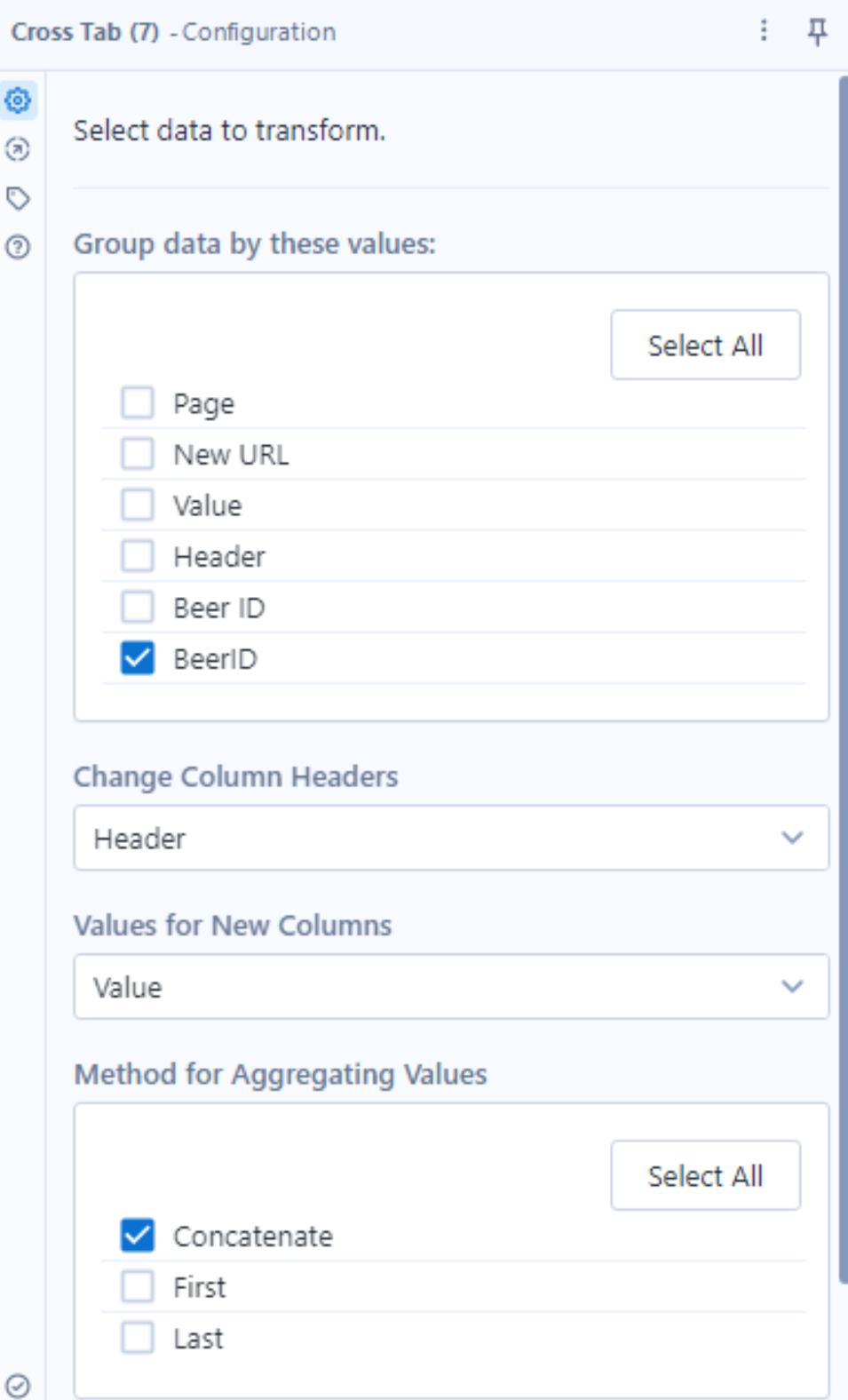The image size is (848, 1400).
Task: Check the Page group-by checkbox
Action: click(x=138, y=403)
